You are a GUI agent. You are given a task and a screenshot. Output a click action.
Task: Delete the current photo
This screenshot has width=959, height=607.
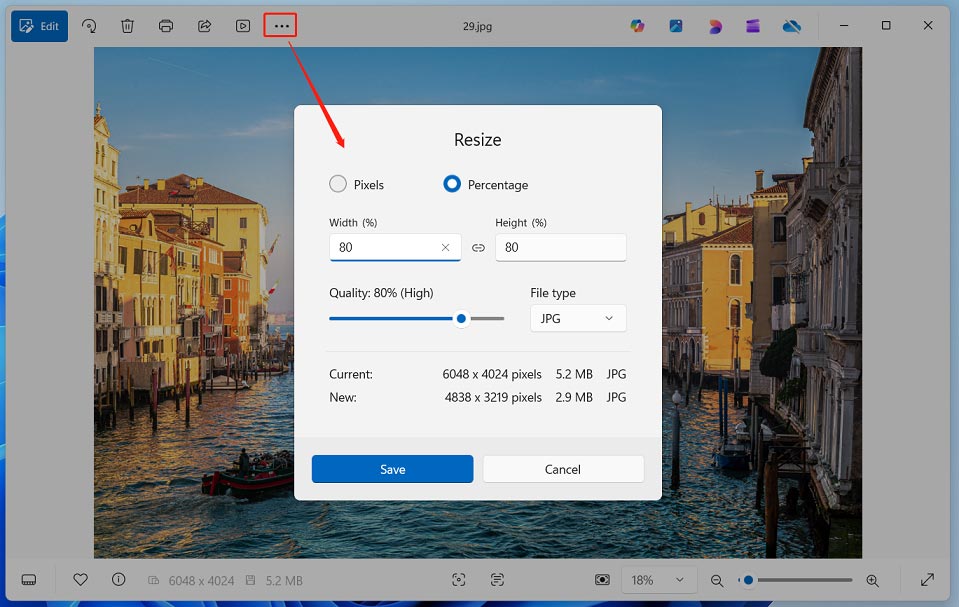point(127,25)
